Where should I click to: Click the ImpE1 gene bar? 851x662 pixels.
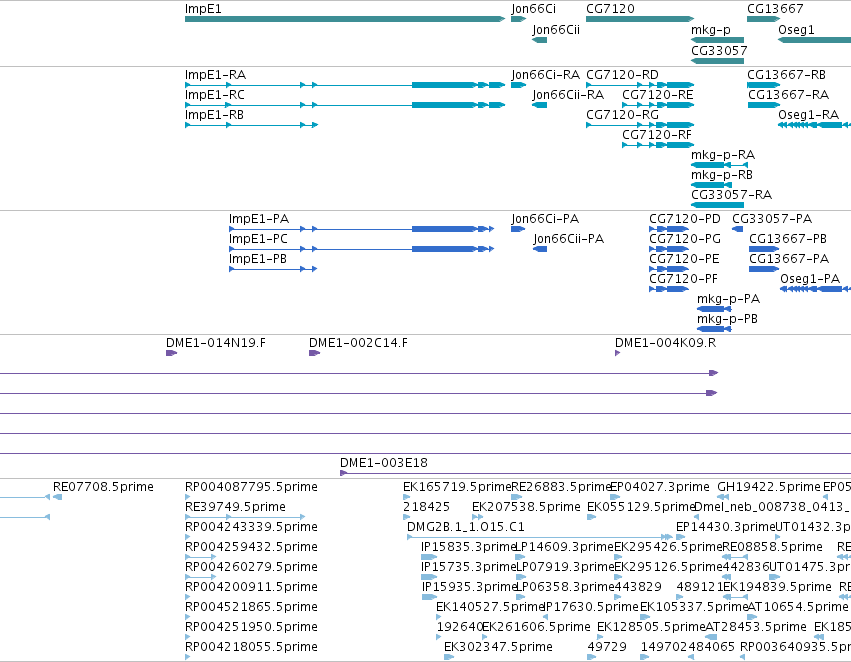345,19
